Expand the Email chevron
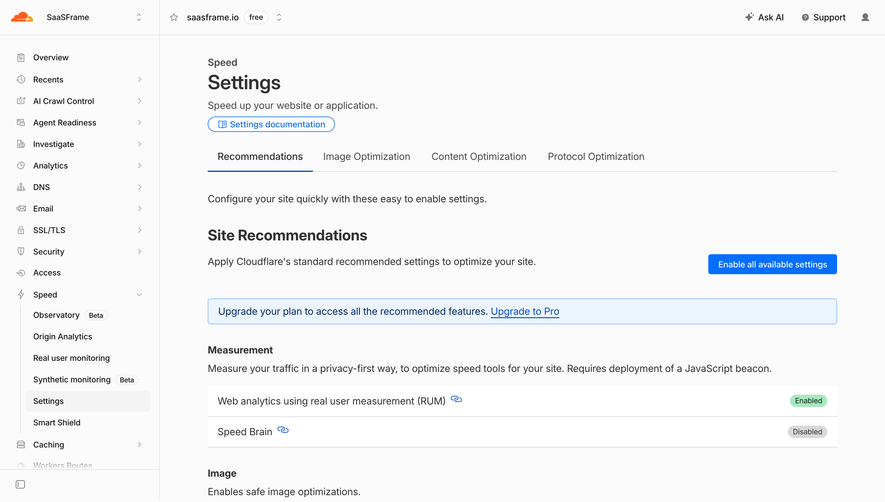Image resolution: width=885 pixels, height=502 pixels. click(139, 208)
